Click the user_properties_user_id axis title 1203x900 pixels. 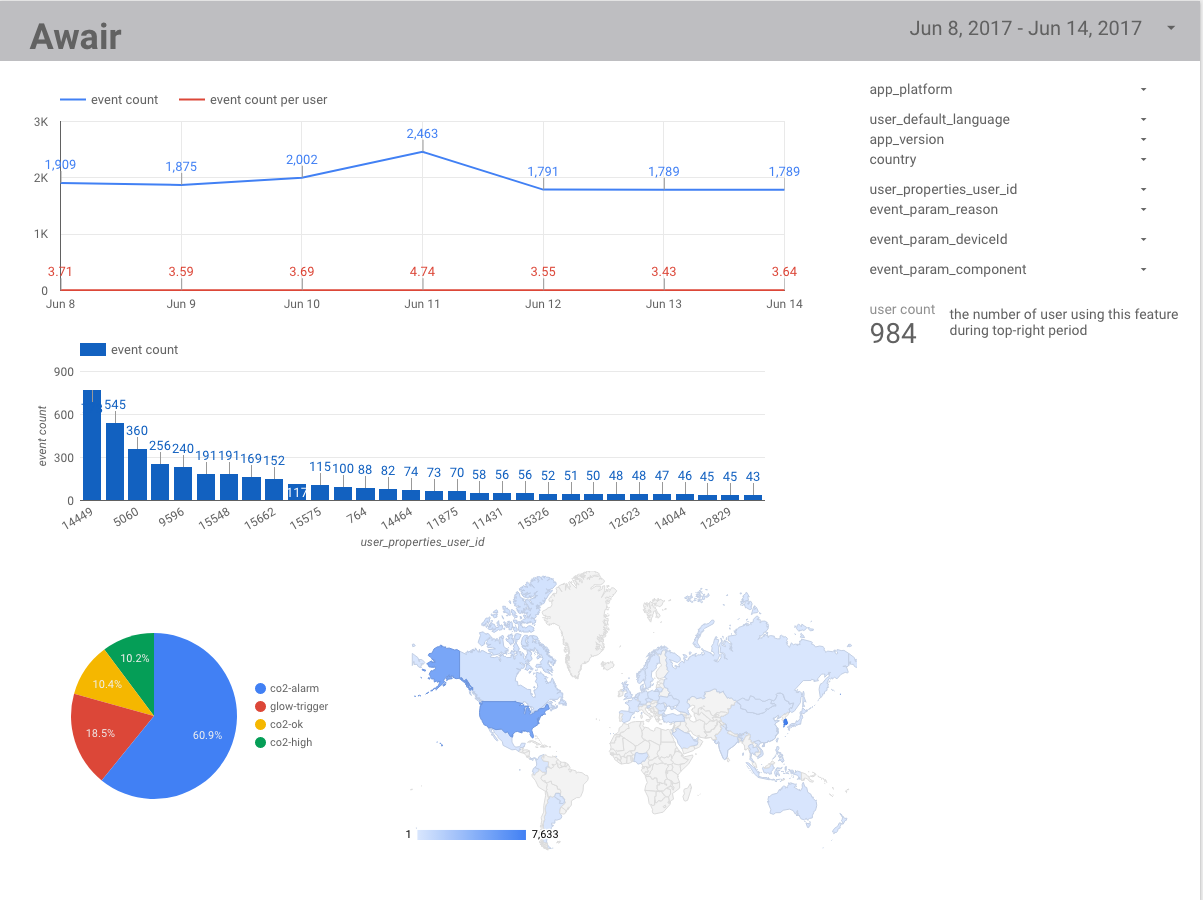point(423,542)
